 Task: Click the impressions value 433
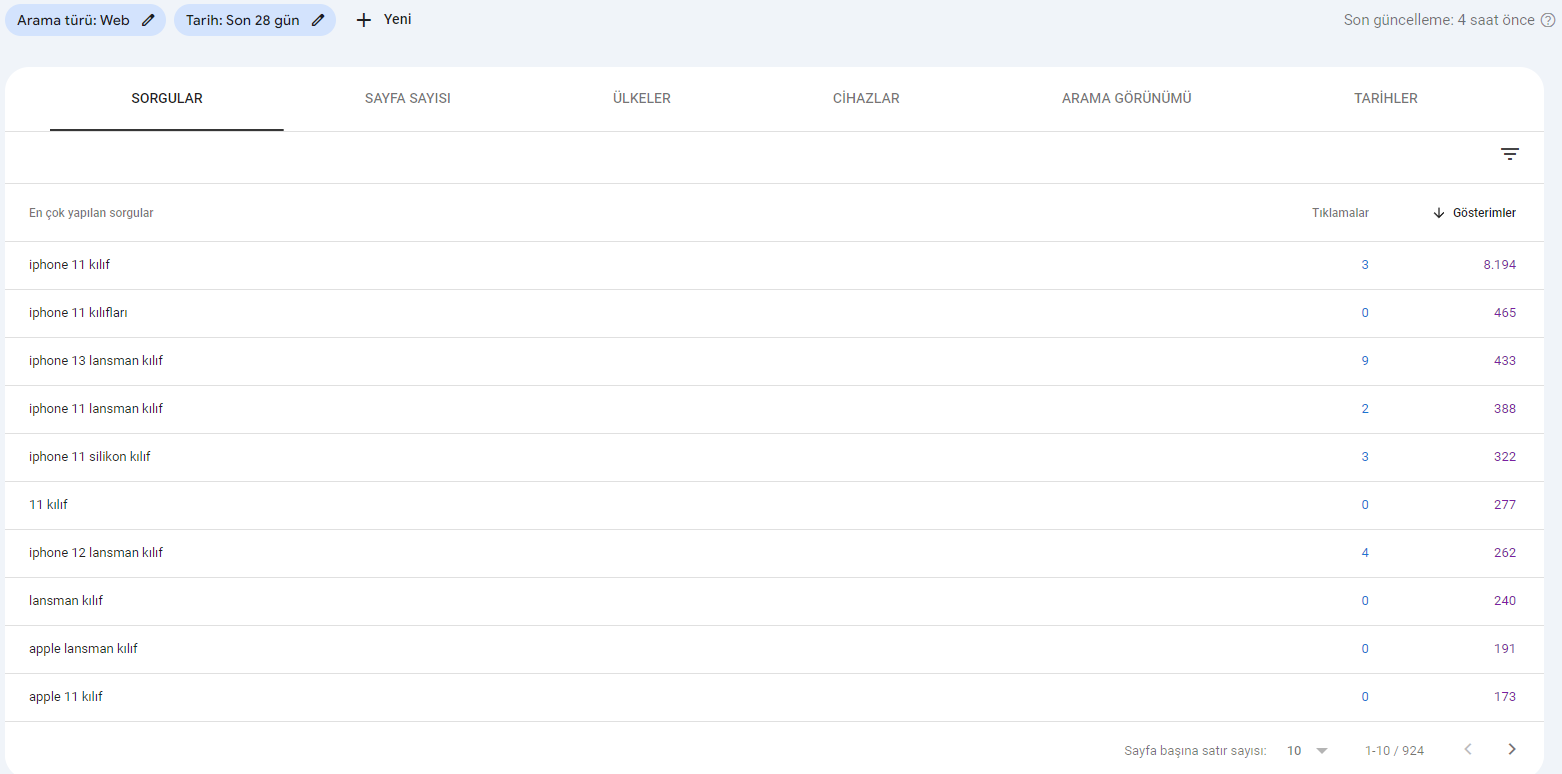[1505, 361]
